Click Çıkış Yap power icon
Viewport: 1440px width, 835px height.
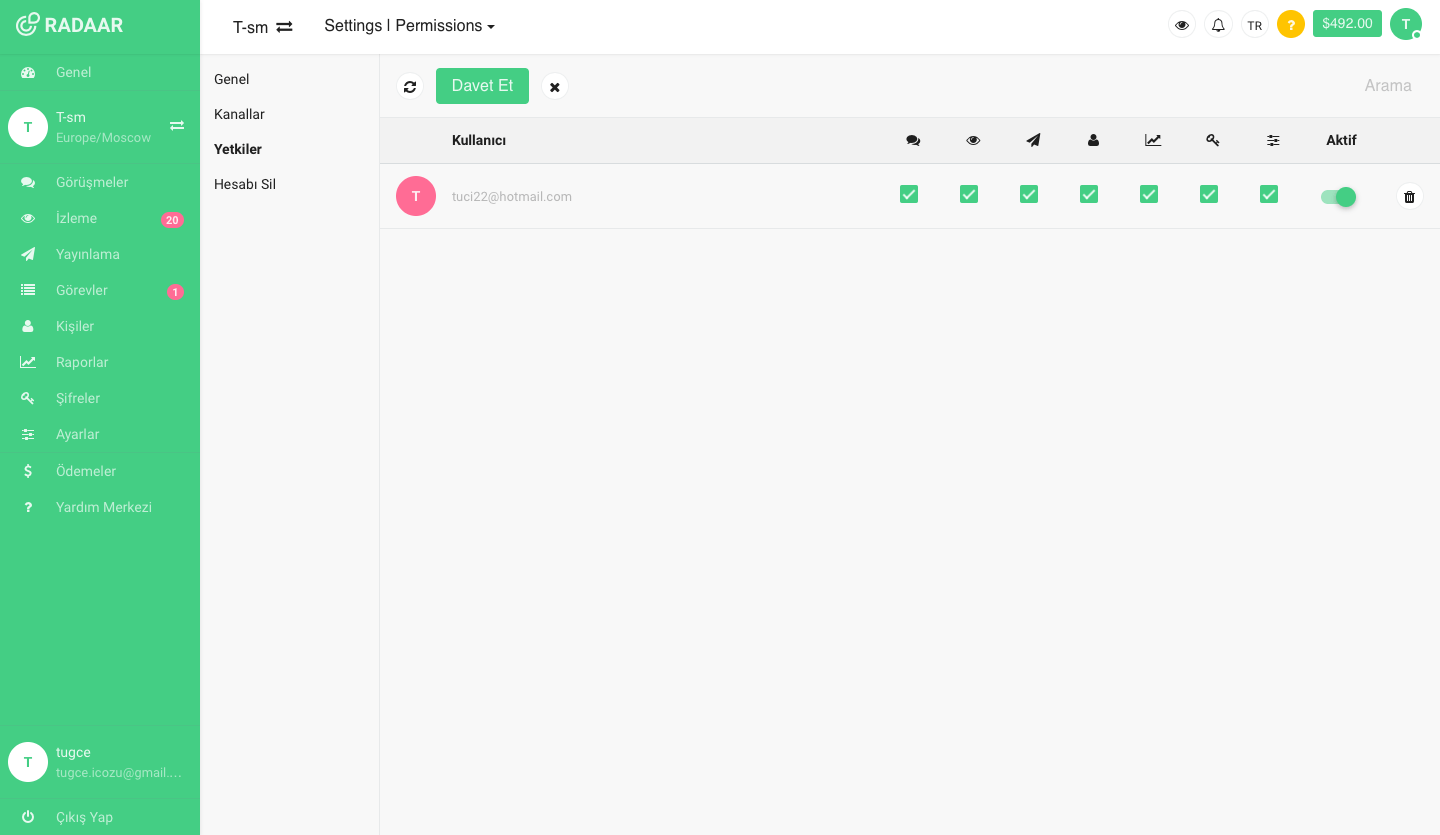coord(28,817)
